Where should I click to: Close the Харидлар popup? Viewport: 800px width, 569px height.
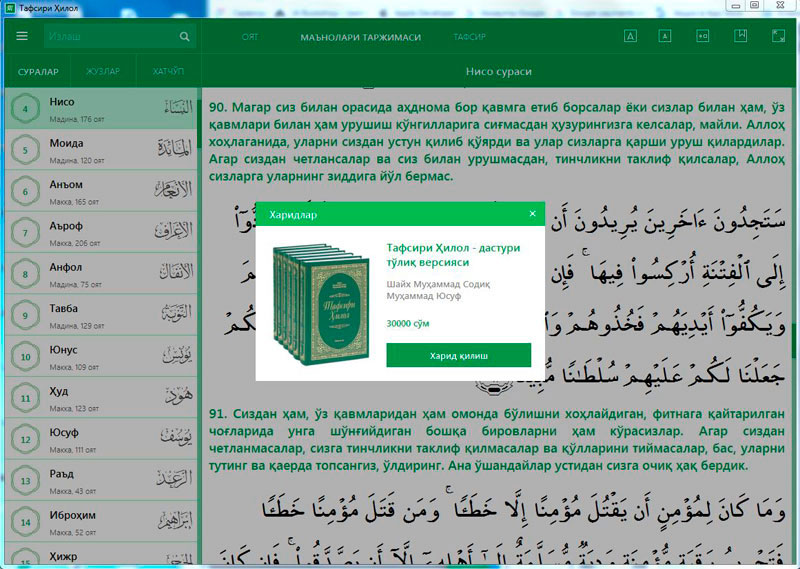(532, 214)
